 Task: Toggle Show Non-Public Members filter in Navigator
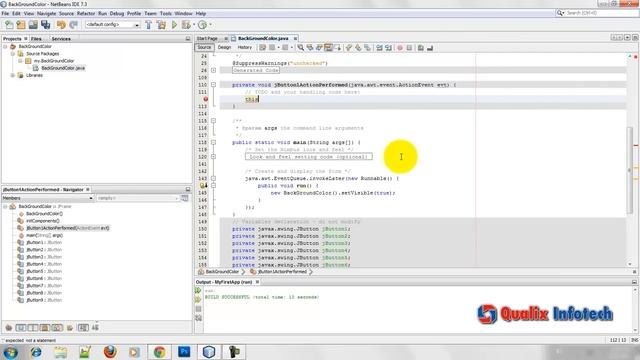(x=45, y=327)
